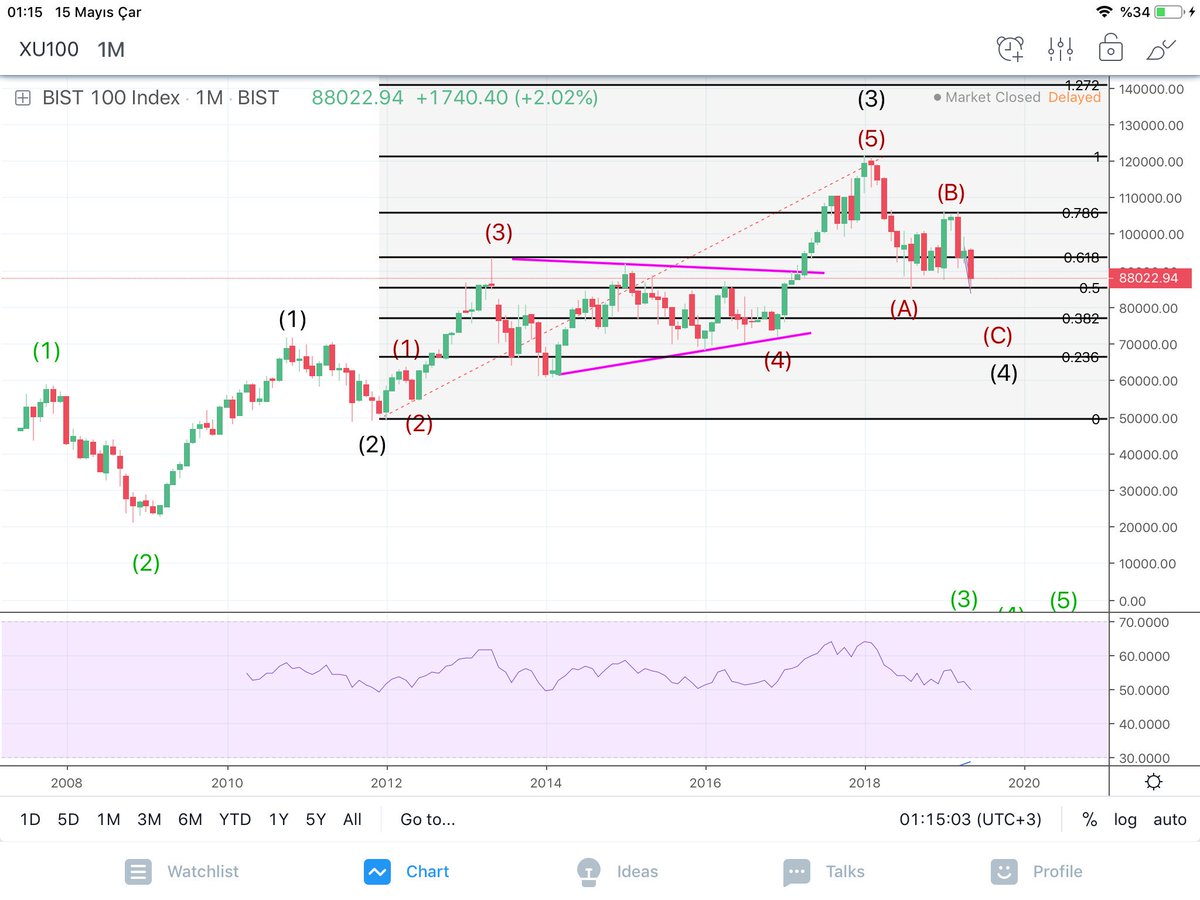Viewport: 1200px width, 900px height.
Task: Switch to the Chart tab
Action: (x=406, y=871)
